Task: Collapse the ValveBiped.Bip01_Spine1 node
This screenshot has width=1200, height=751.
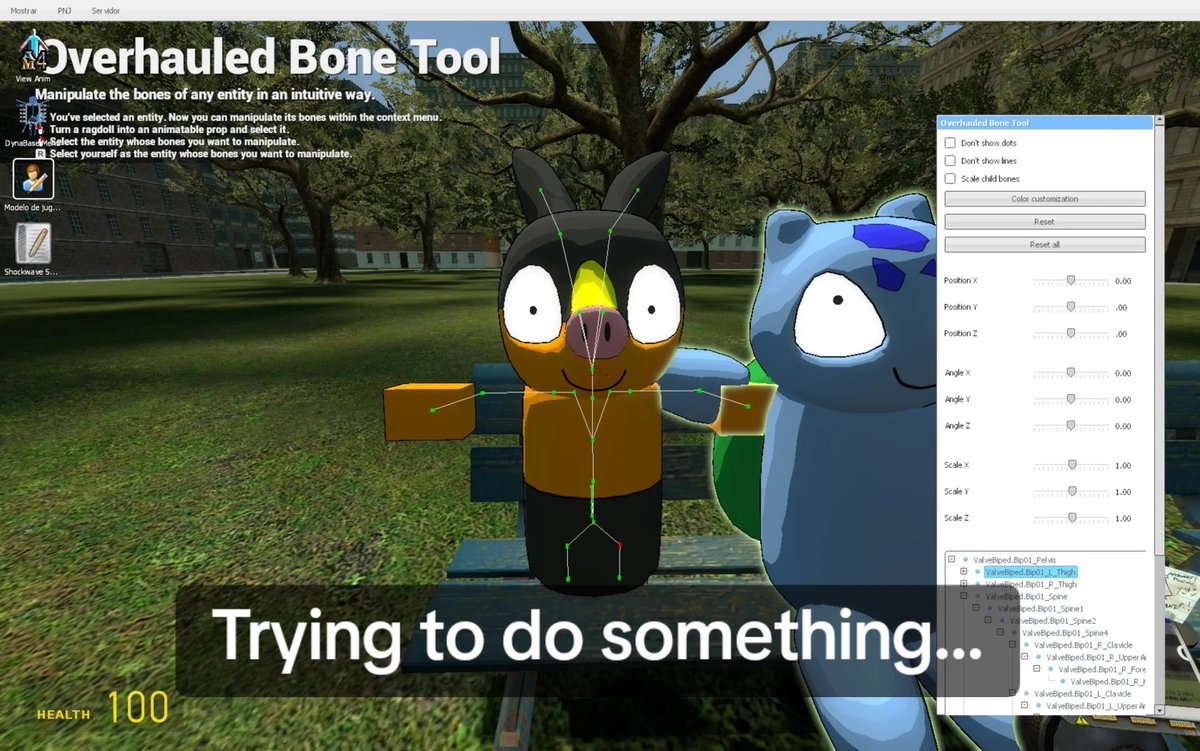Action: pyautogui.click(x=976, y=608)
